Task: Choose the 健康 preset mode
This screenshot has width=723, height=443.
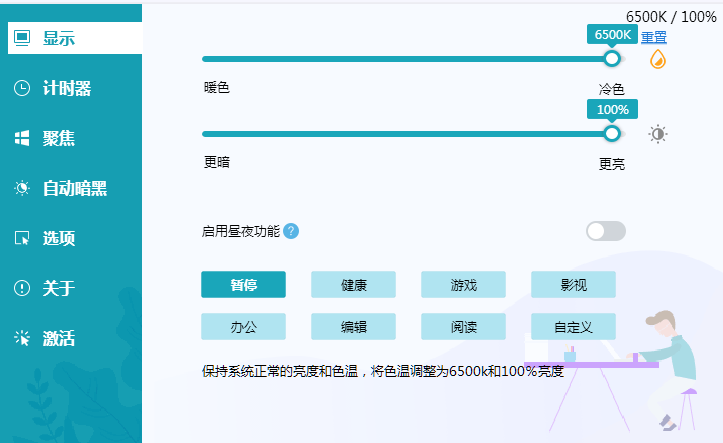Action: (x=353, y=285)
